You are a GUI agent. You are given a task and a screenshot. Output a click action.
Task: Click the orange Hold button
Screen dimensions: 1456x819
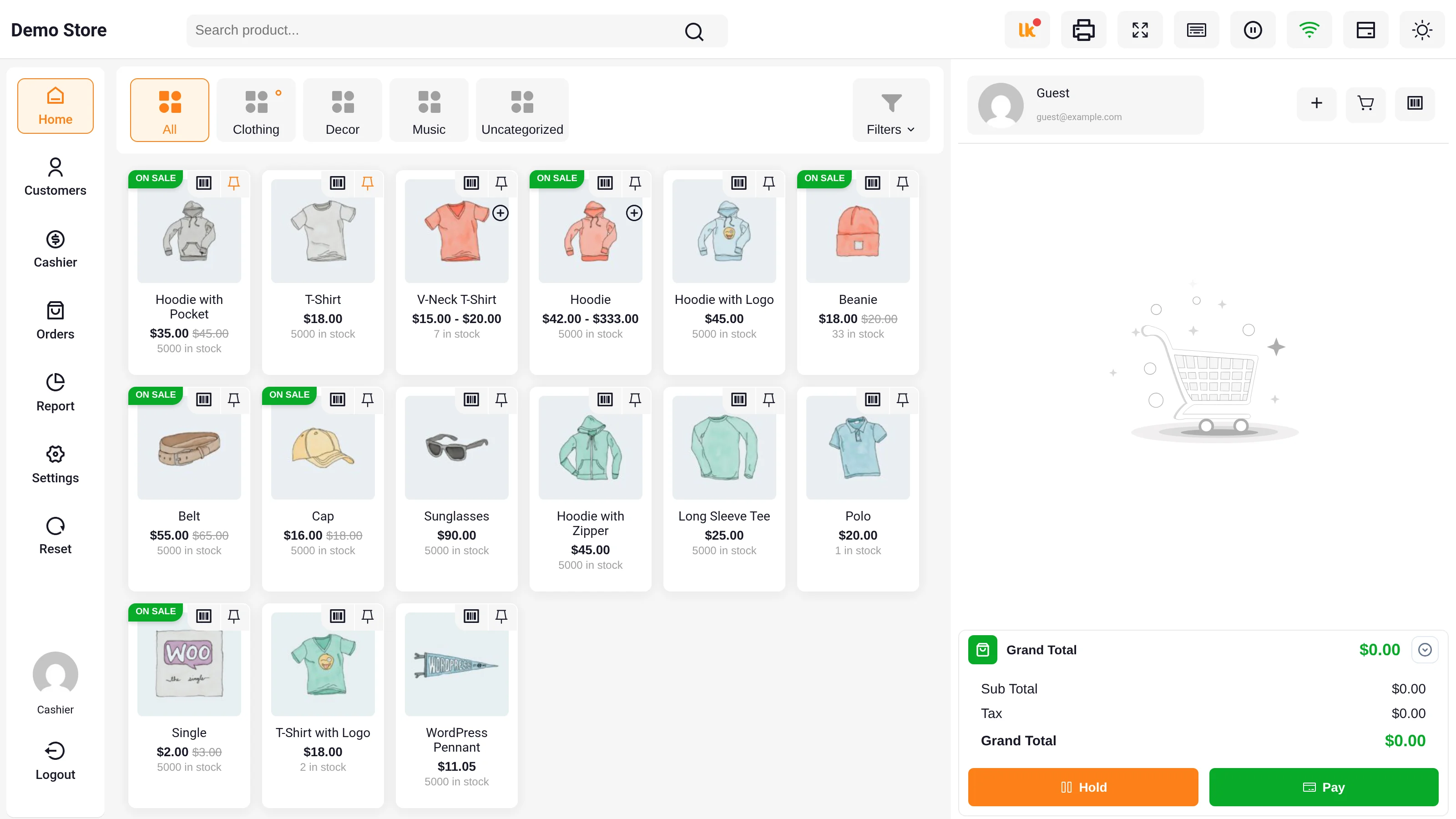(x=1083, y=787)
